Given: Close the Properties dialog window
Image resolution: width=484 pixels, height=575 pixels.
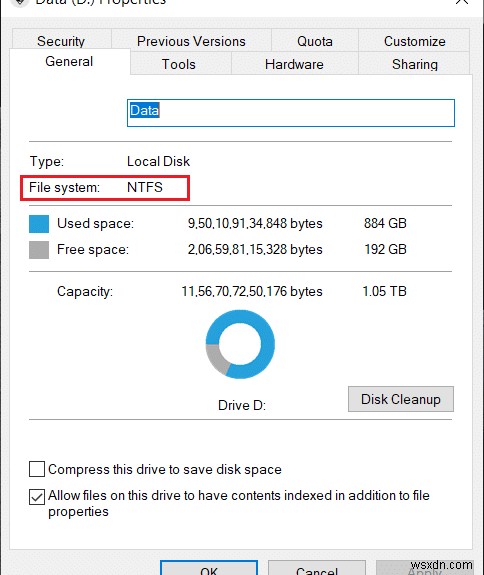Looking at the screenshot, I should 462,2.
